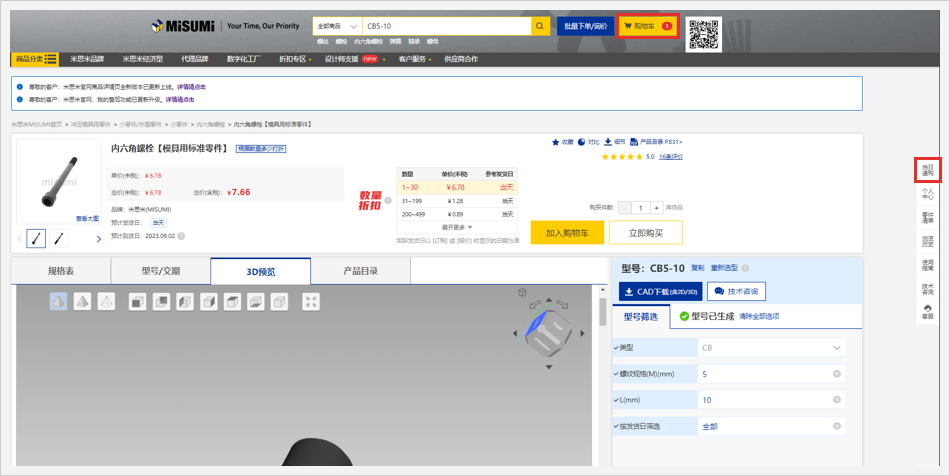
Task: Click the 加入购物车 button
Action: 567,233
